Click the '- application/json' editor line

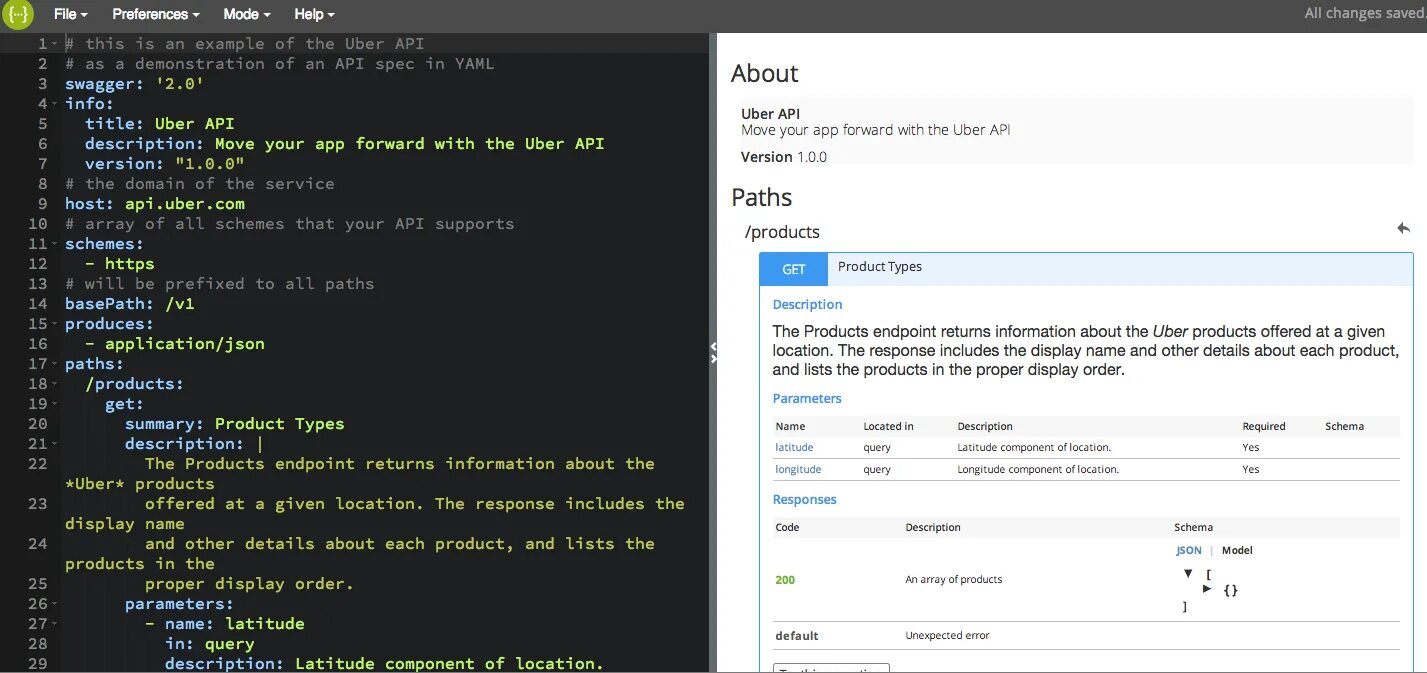coord(175,344)
